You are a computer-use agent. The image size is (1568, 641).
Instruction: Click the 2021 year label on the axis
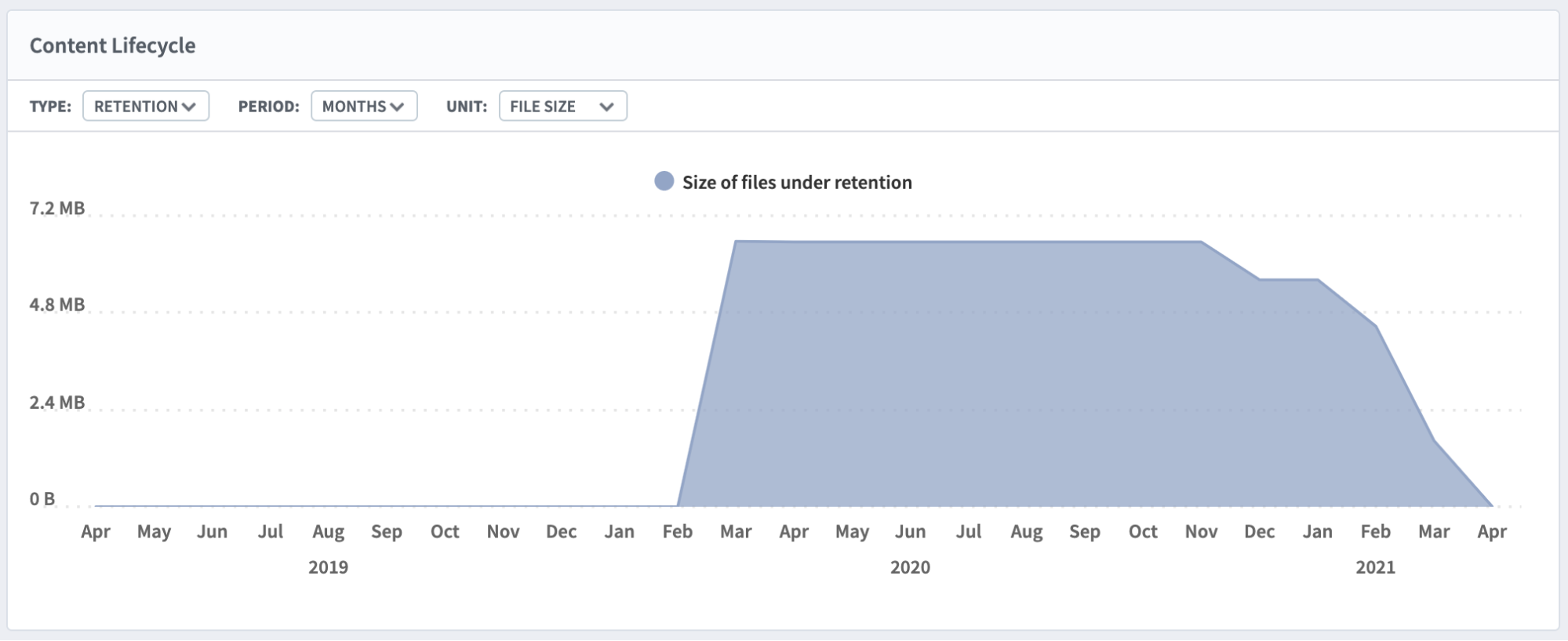tap(1375, 567)
